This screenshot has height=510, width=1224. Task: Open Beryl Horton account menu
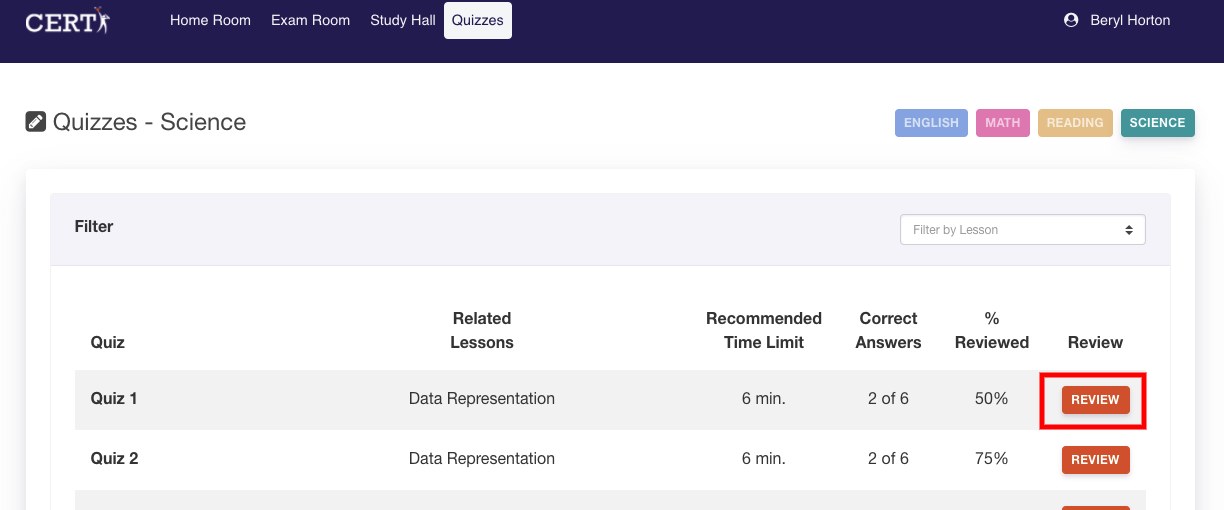tap(1130, 20)
